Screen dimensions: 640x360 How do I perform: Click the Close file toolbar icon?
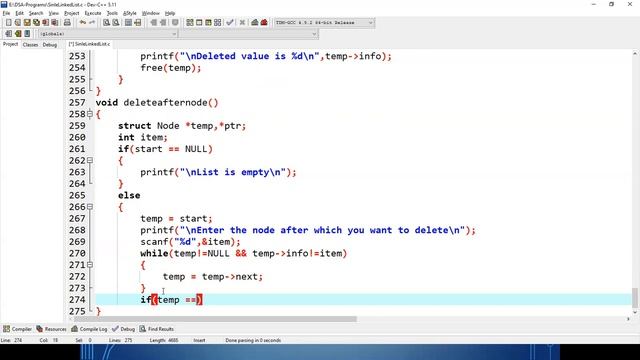point(45,22)
